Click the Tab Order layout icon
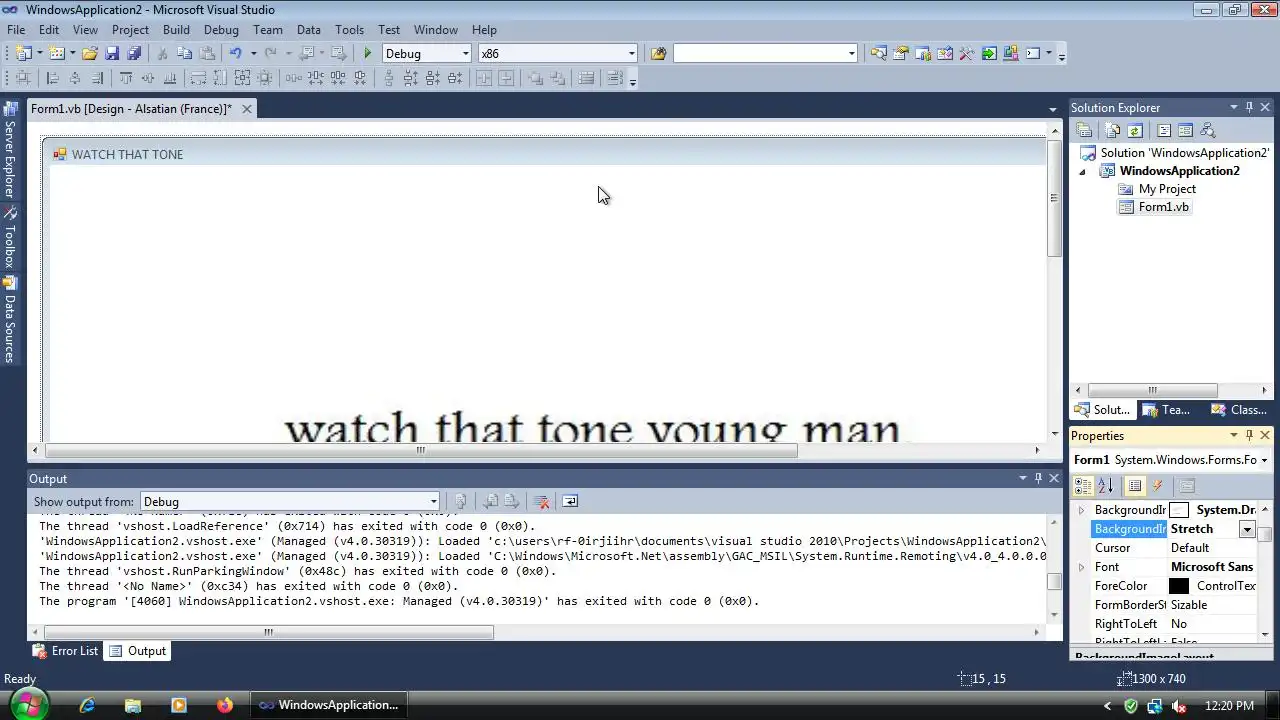The image size is (1280, 720). click(x=615, y=78)
